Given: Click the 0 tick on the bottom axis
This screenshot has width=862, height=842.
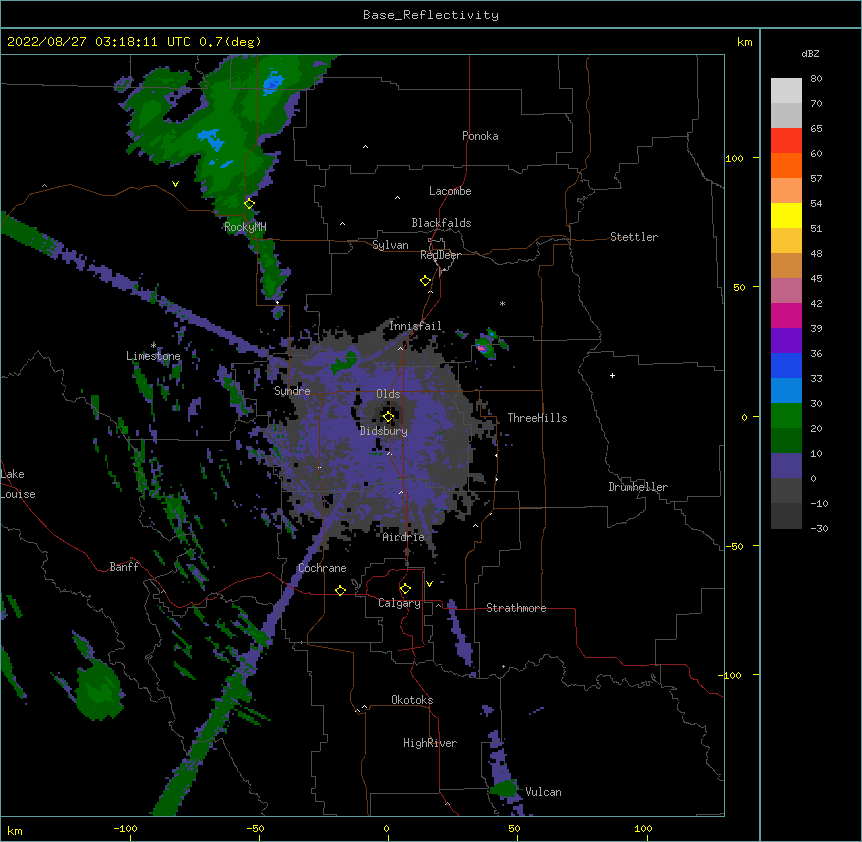Looking at the screenshot, I should point(386,828).
